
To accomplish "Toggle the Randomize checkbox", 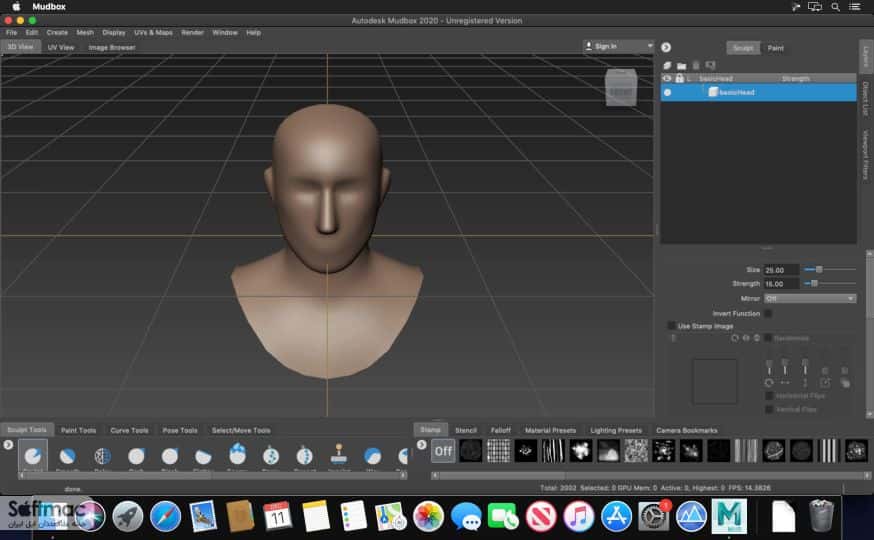I will click(x=768, y=338).
